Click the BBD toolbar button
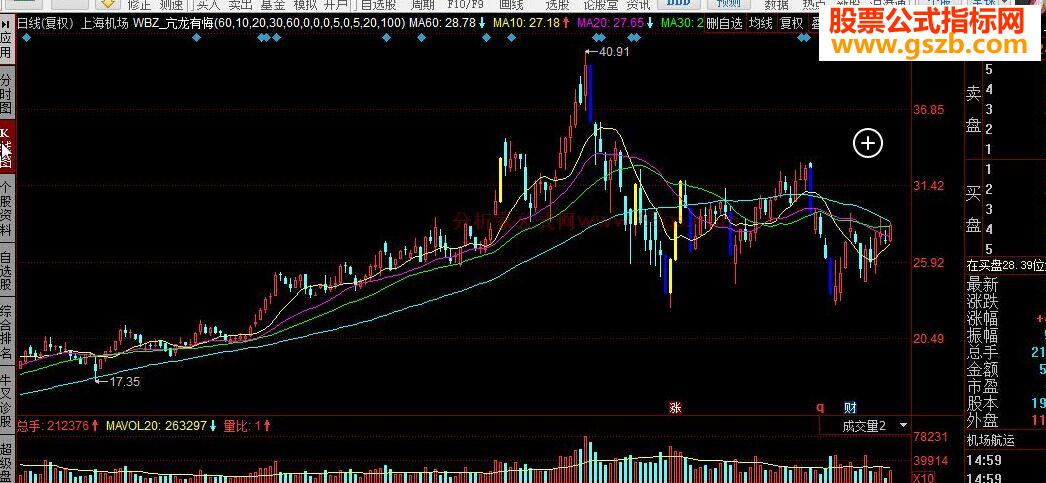 (x=679, y=4)
